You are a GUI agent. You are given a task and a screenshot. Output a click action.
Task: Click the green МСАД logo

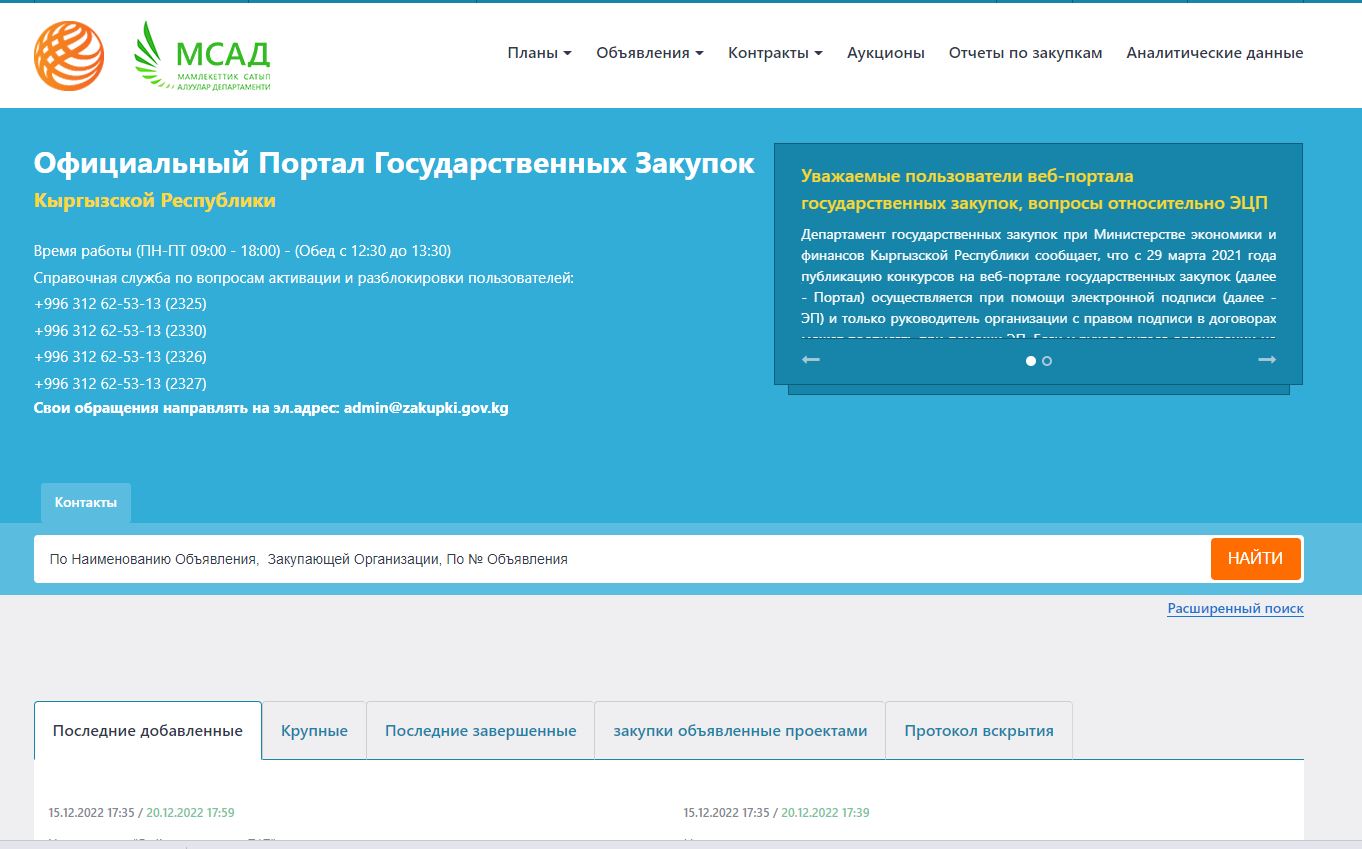(x=203, y=56)
